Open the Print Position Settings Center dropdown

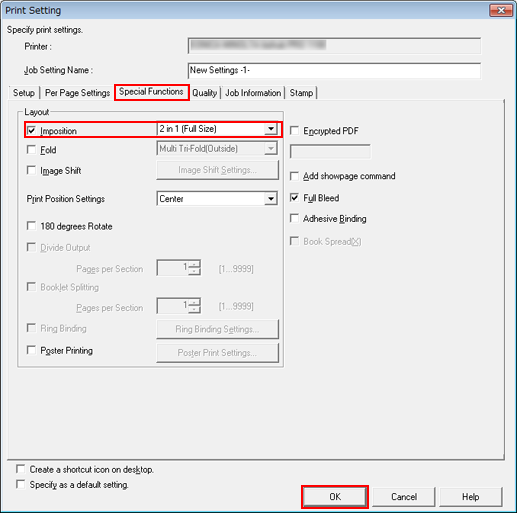pos(217,199)
